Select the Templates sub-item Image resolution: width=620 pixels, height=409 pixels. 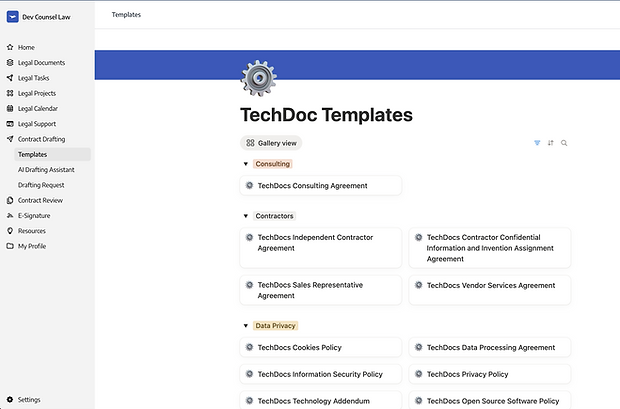coord(52,154)
